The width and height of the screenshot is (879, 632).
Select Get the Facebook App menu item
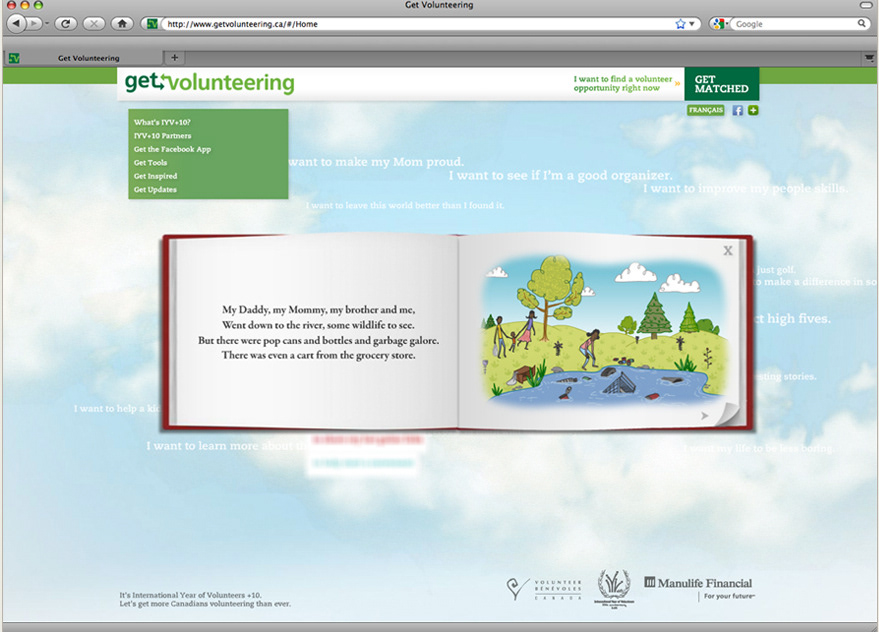tap(172, 149)
